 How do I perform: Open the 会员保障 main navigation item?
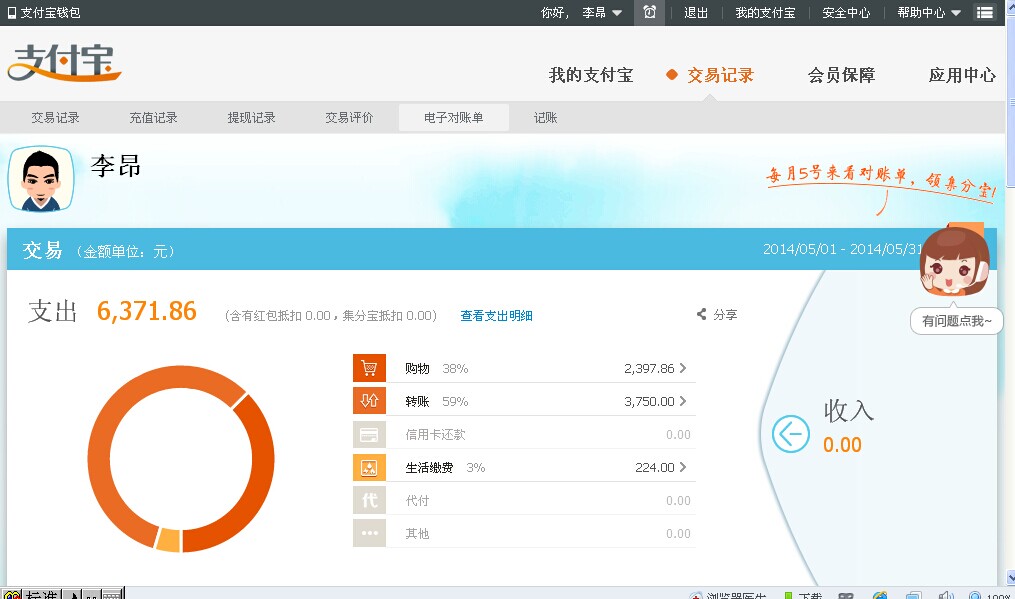[841, 75]
